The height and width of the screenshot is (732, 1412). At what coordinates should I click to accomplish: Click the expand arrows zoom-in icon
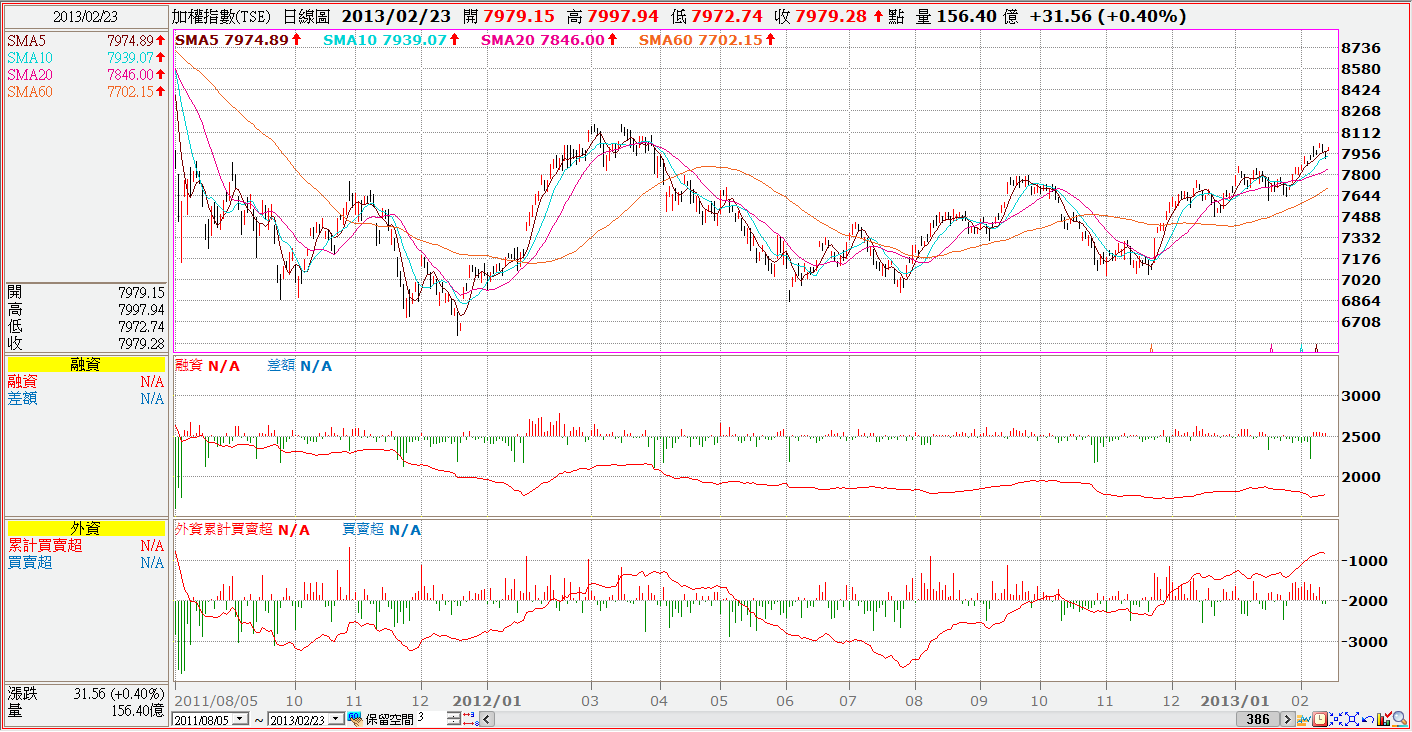[x=1352, y=719]
